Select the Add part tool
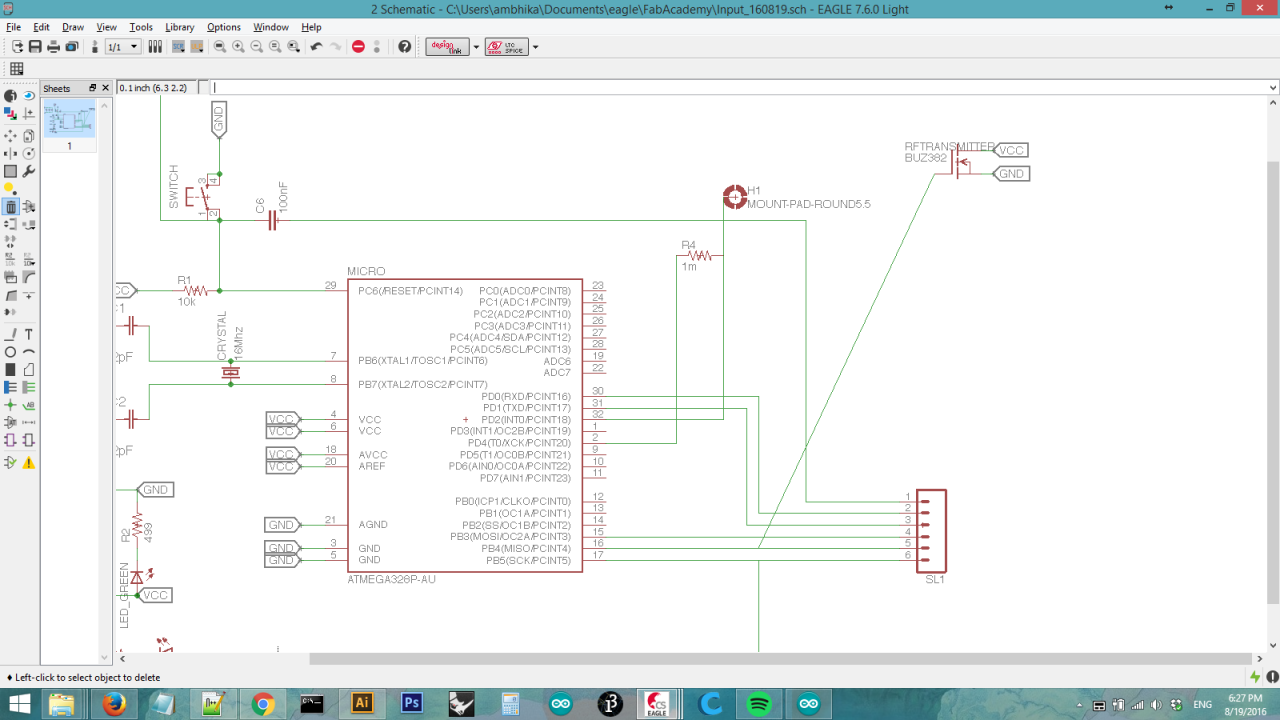The width and height of the screenshot is (1280, 720). (x=28, y=207)
